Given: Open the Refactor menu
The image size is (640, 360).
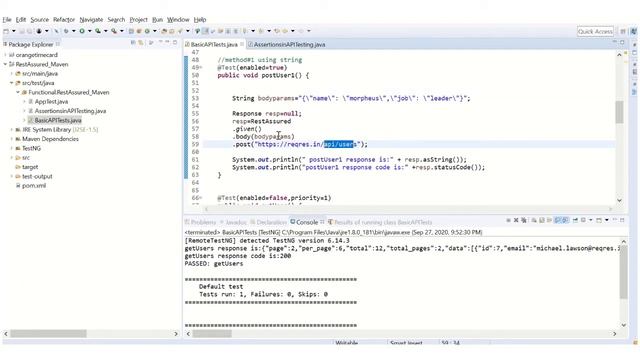Looking at the screenshot, I should [64, 20].
